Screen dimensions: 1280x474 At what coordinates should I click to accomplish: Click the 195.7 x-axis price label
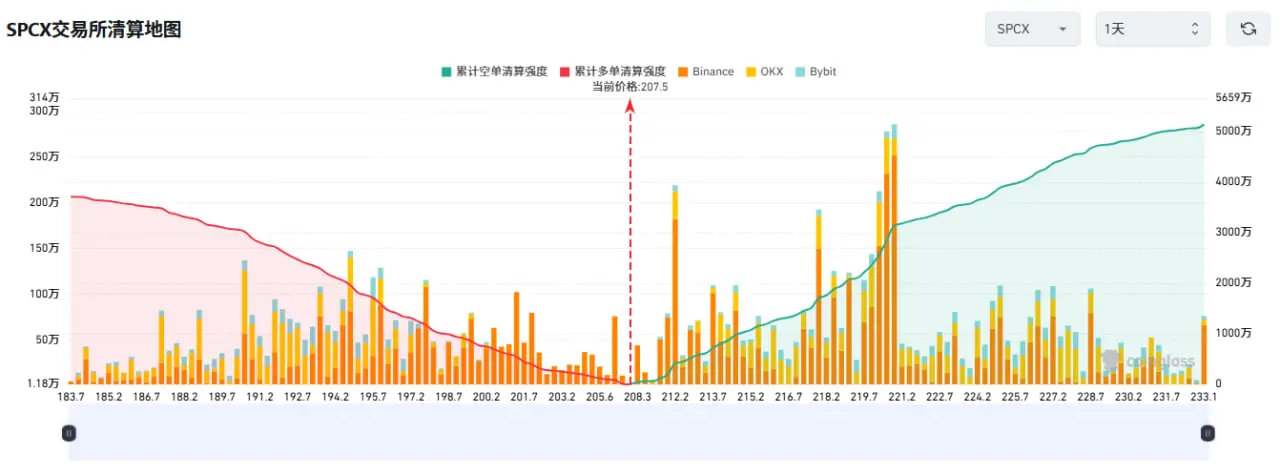click(x=373, y=397)
